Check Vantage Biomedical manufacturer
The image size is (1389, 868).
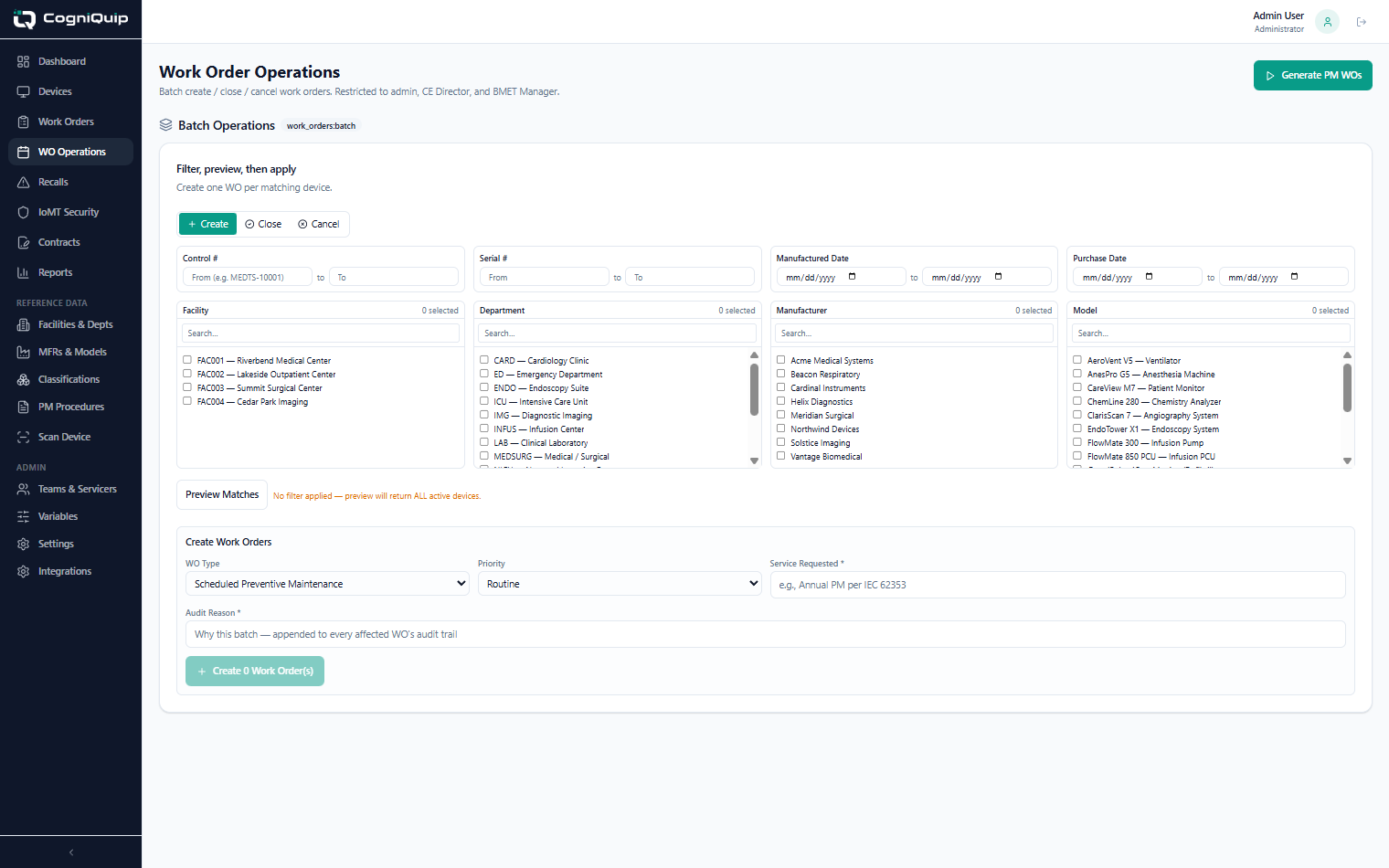click(x=781, y=456)
